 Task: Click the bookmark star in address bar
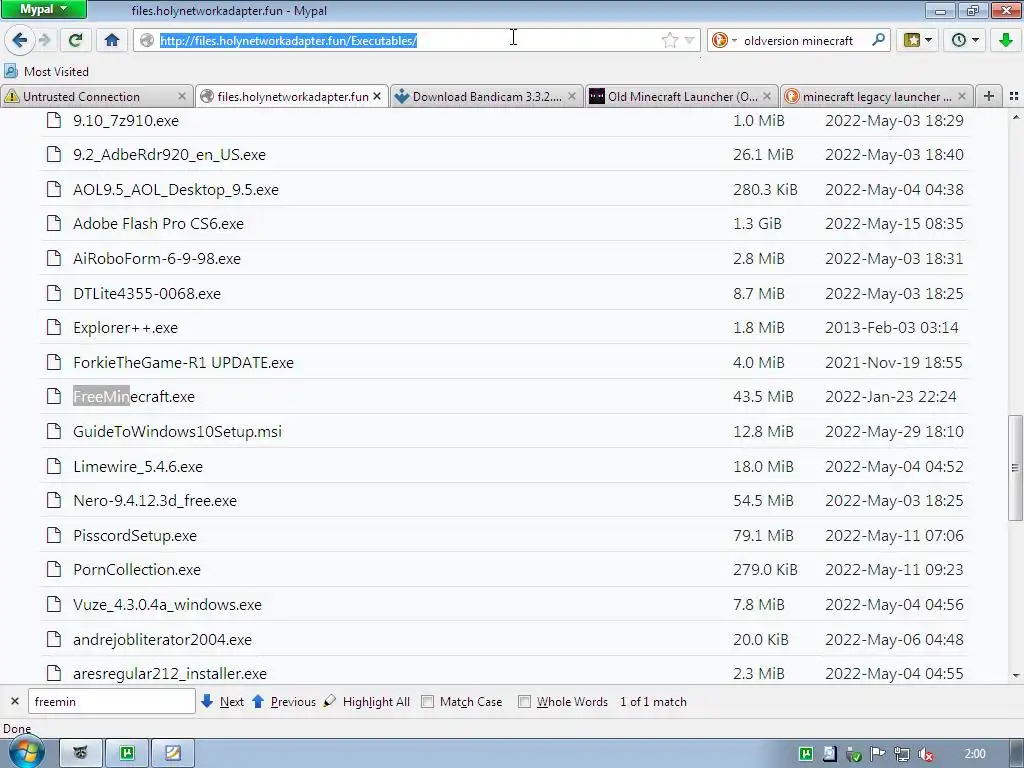[669, 40]
